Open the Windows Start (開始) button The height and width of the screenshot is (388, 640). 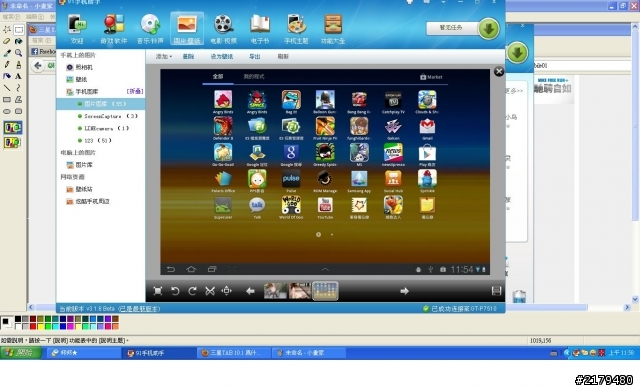click(21, 353)
